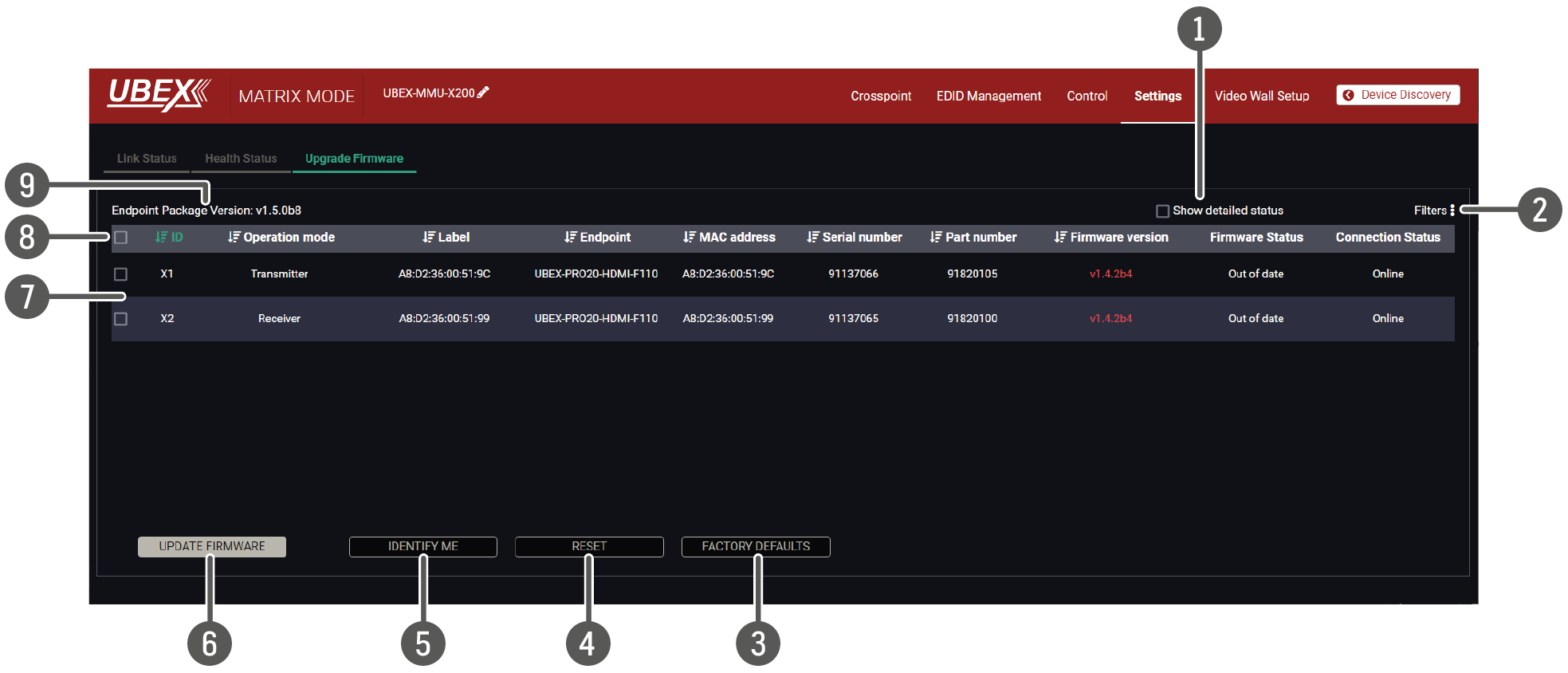Sort by Part number column

(x=973, y=238)
